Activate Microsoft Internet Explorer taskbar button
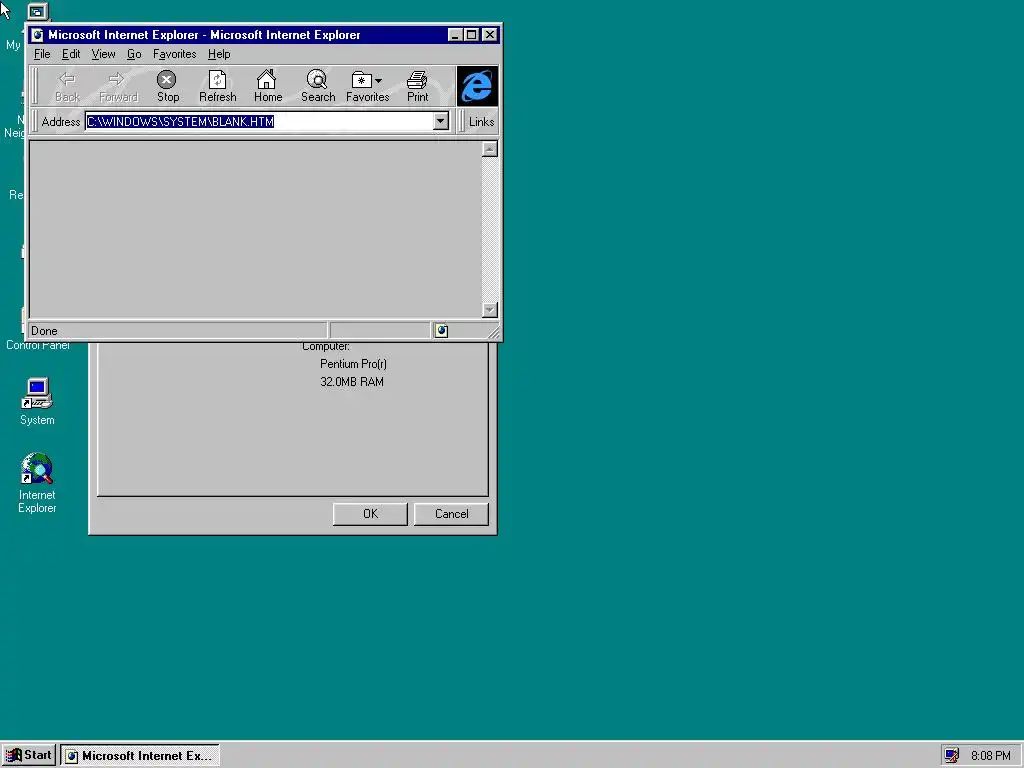 point(140,755)
